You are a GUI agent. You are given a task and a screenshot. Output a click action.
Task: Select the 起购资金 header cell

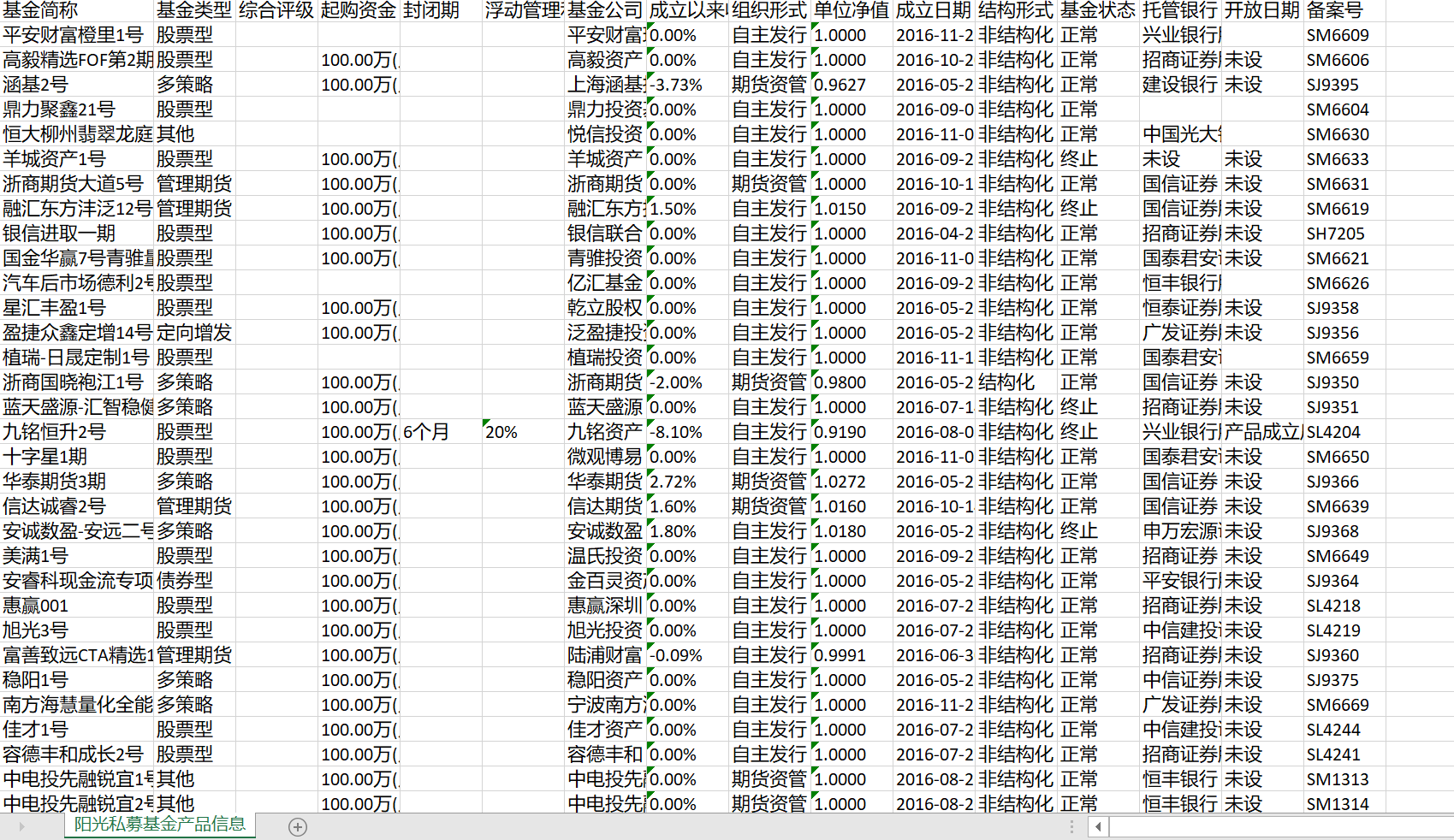[x=359, y=10]
